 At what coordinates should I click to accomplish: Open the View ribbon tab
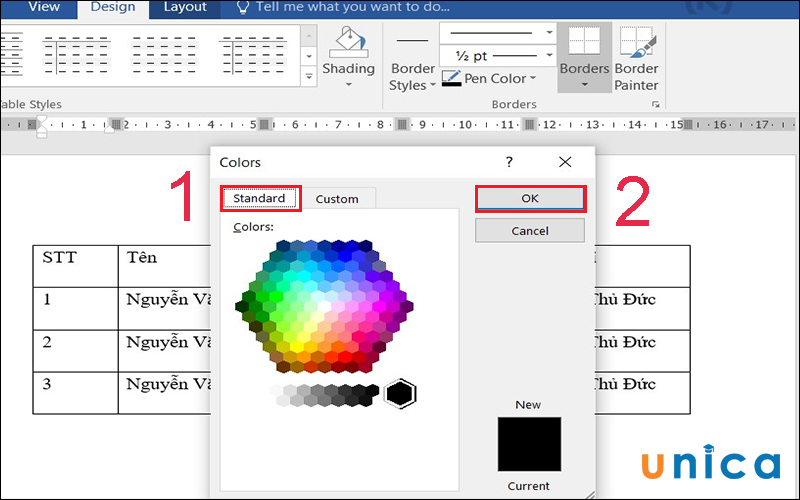(x=43, y=7)
